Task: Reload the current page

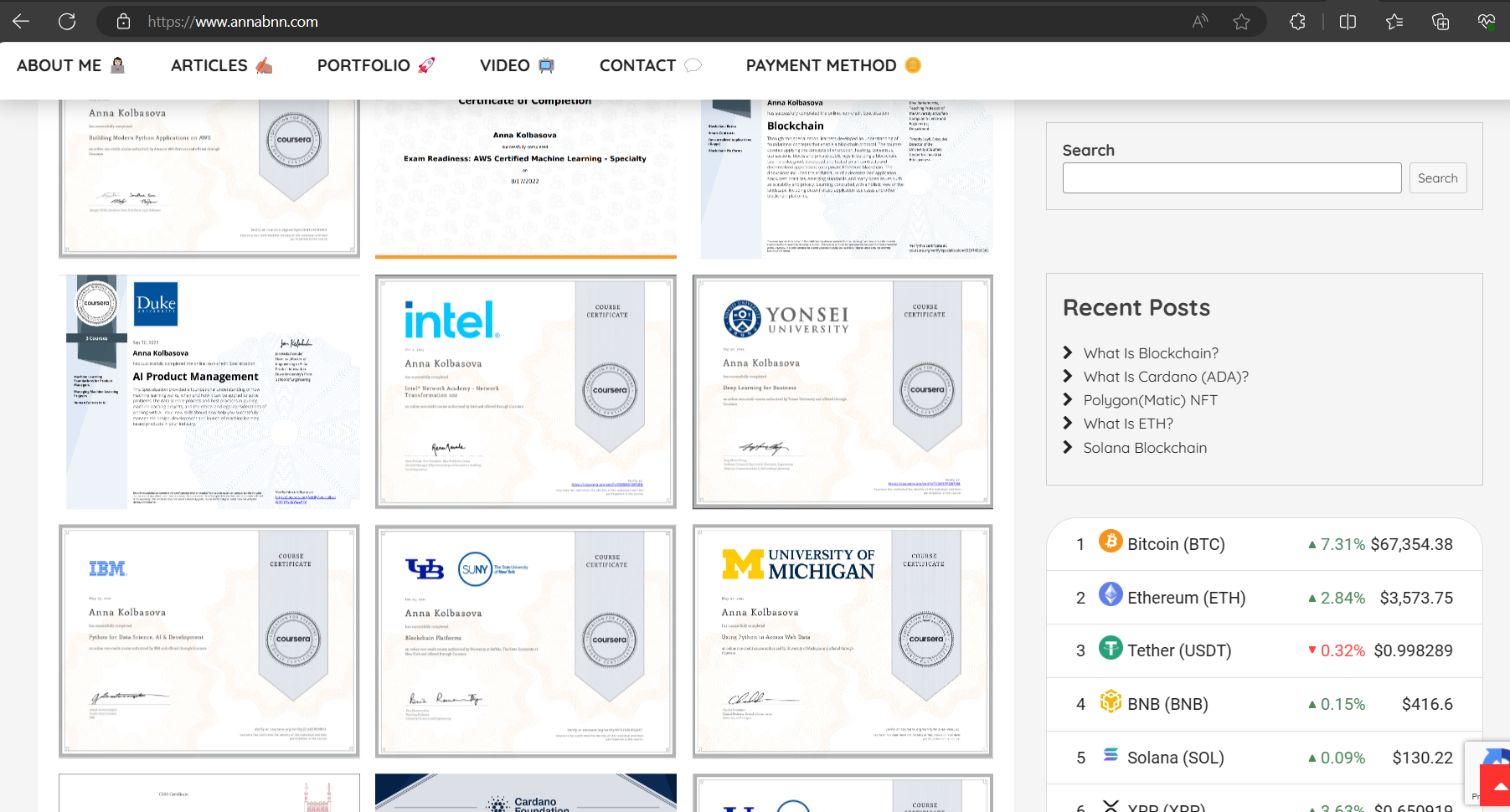Action: point(67,21)
